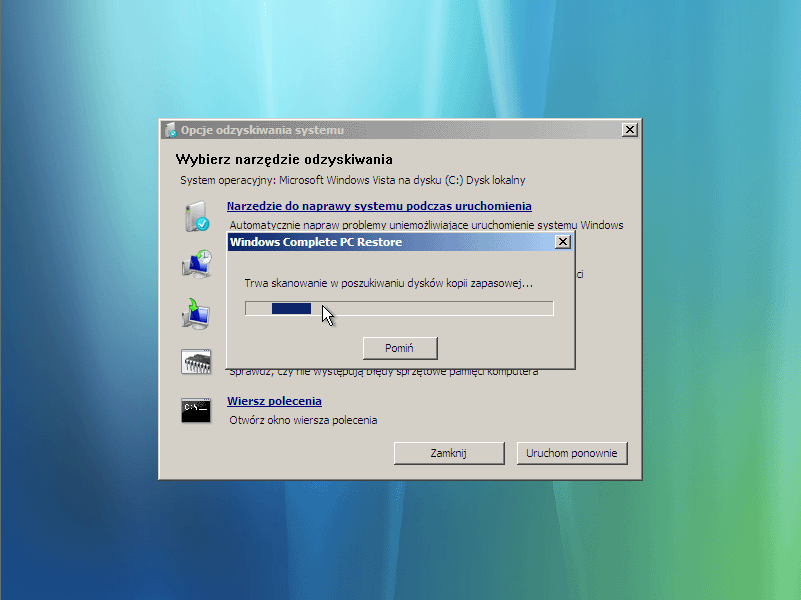Click the memory diagnostic chip icon

pyautogui.click(x=196, y=362)
